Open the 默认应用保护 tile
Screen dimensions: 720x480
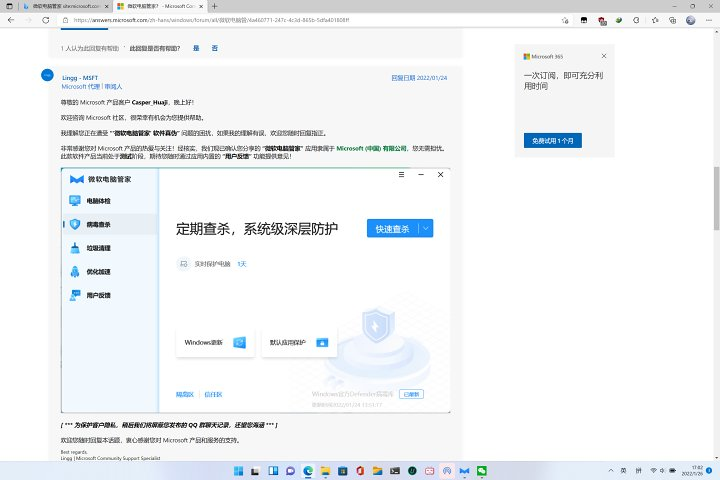pyautogui.click(x=299, y=342)
